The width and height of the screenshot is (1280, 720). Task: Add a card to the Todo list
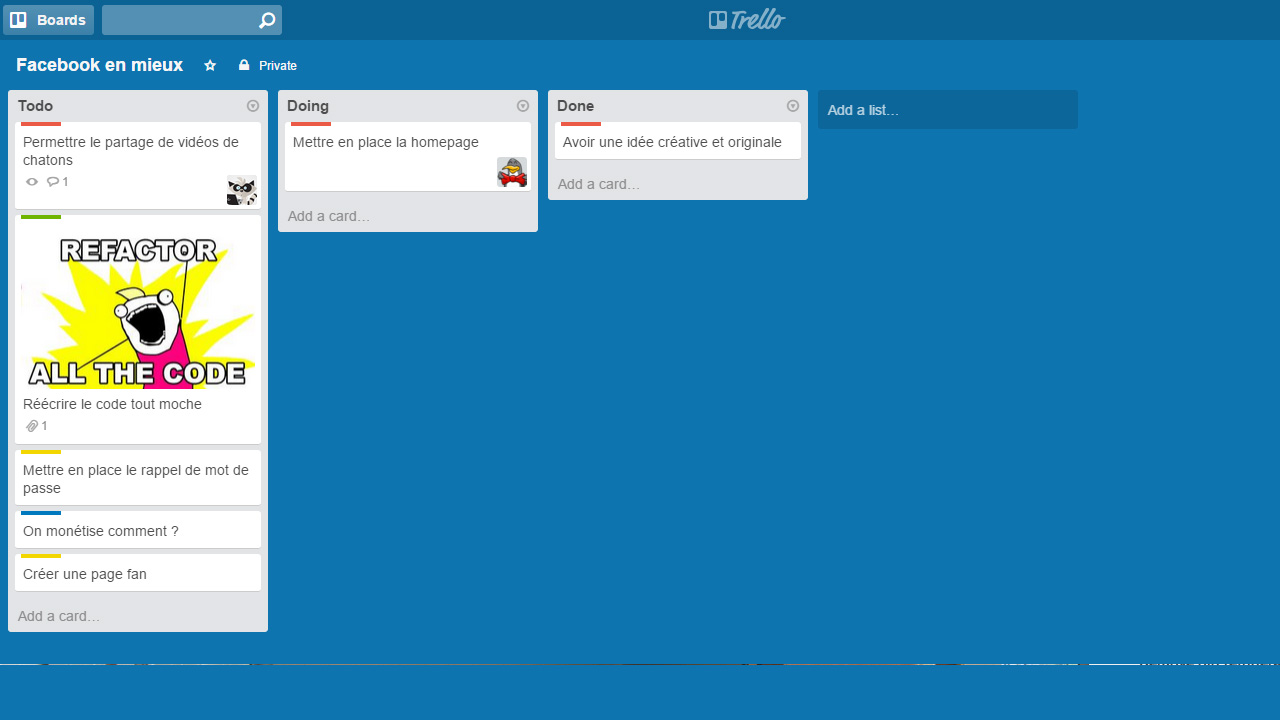[59, 616]
